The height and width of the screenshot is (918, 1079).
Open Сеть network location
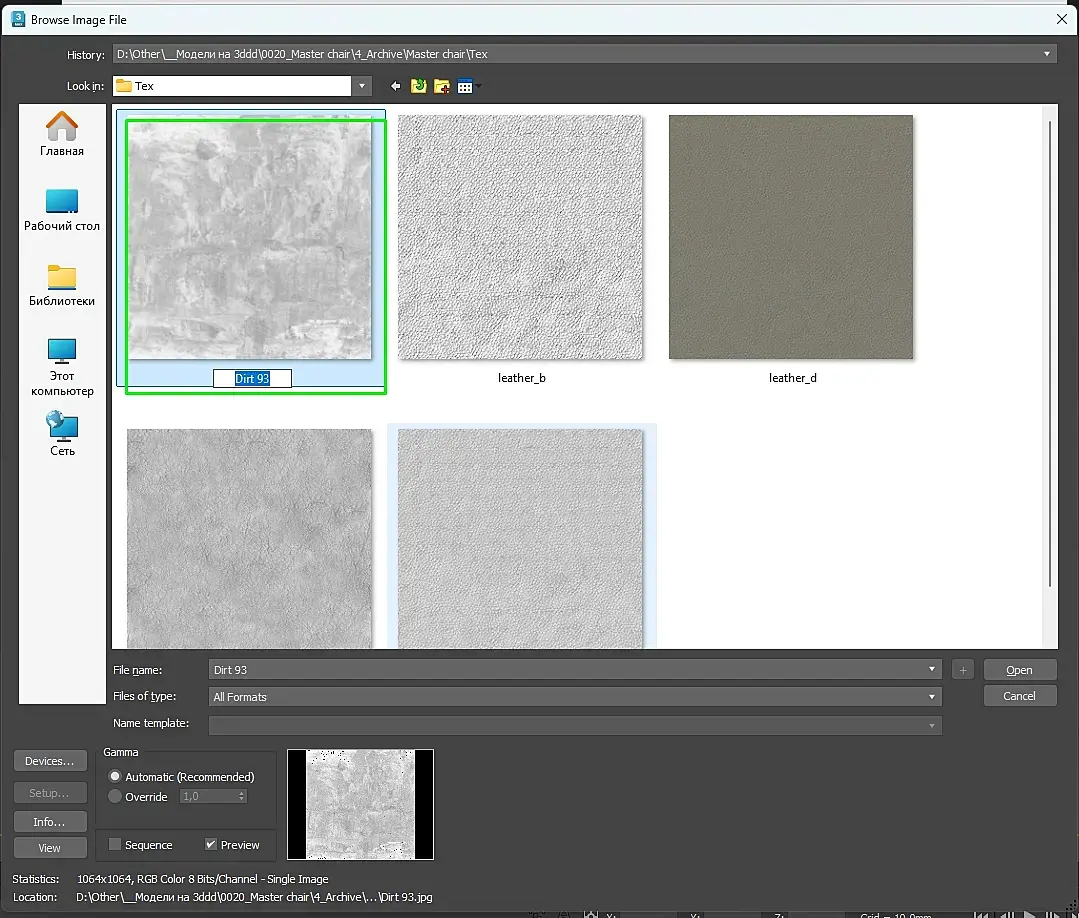pos(62,434)
